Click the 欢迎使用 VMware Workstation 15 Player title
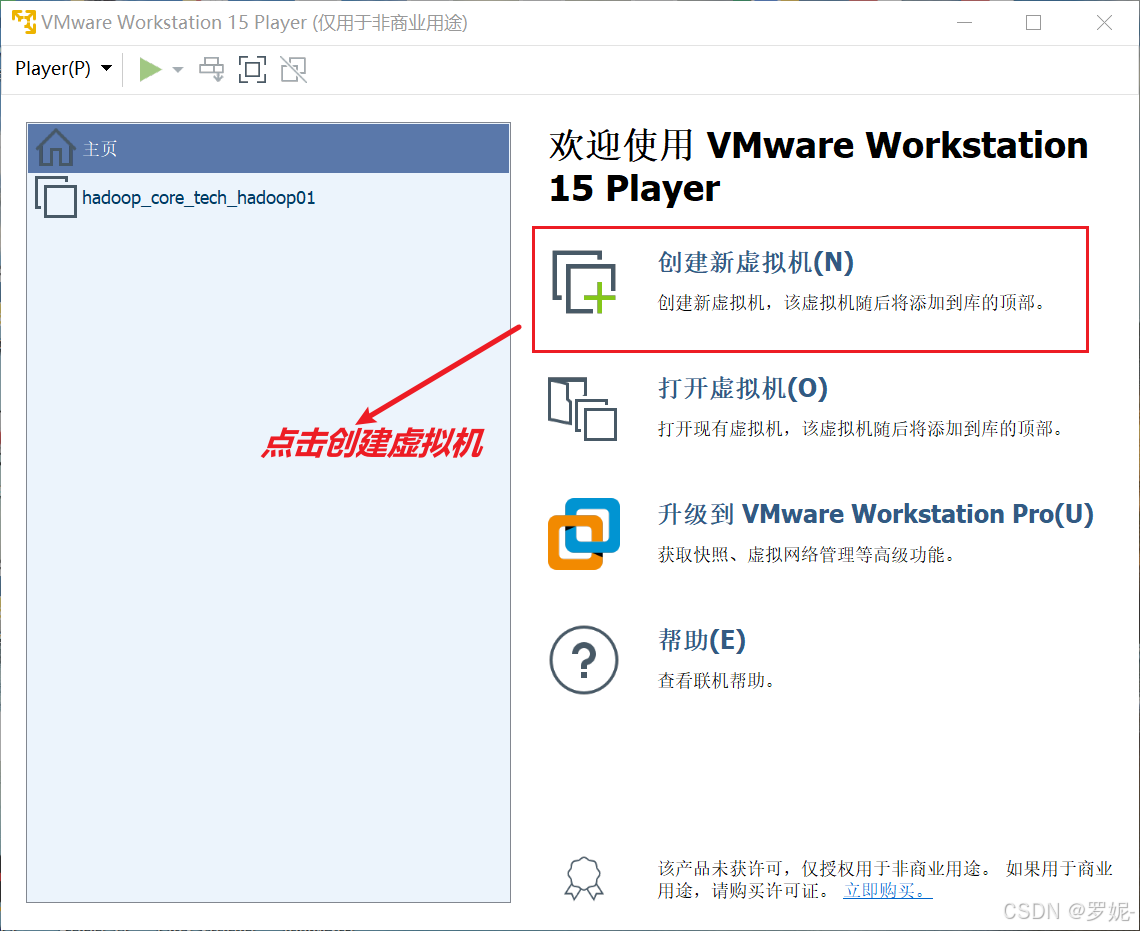 pyautogui.click(x=819, y=166)
